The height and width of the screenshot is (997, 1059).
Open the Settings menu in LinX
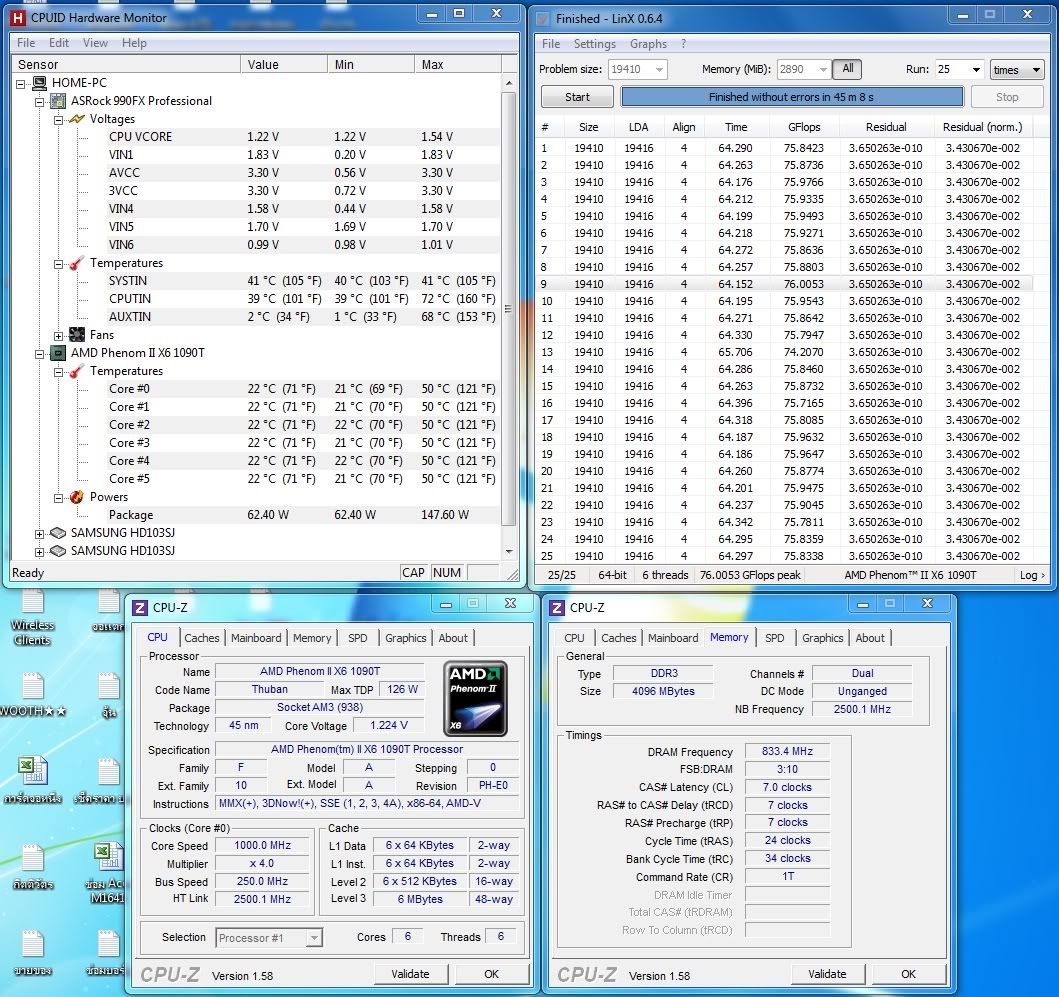pos(594,44)
